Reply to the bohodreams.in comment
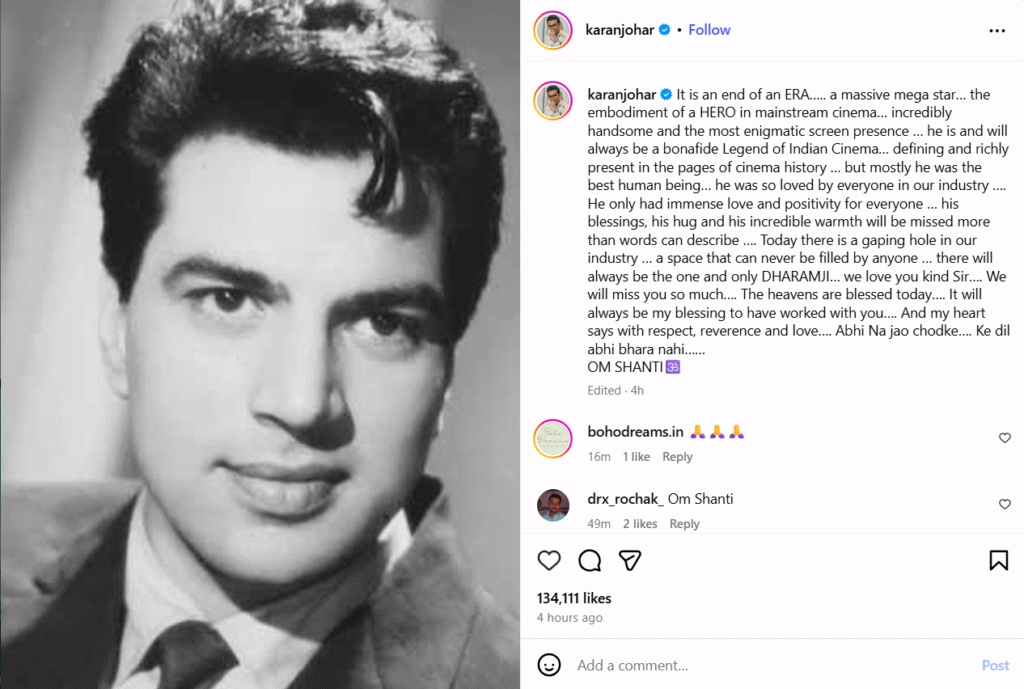1024x689 pixels. tap(677, 457)
